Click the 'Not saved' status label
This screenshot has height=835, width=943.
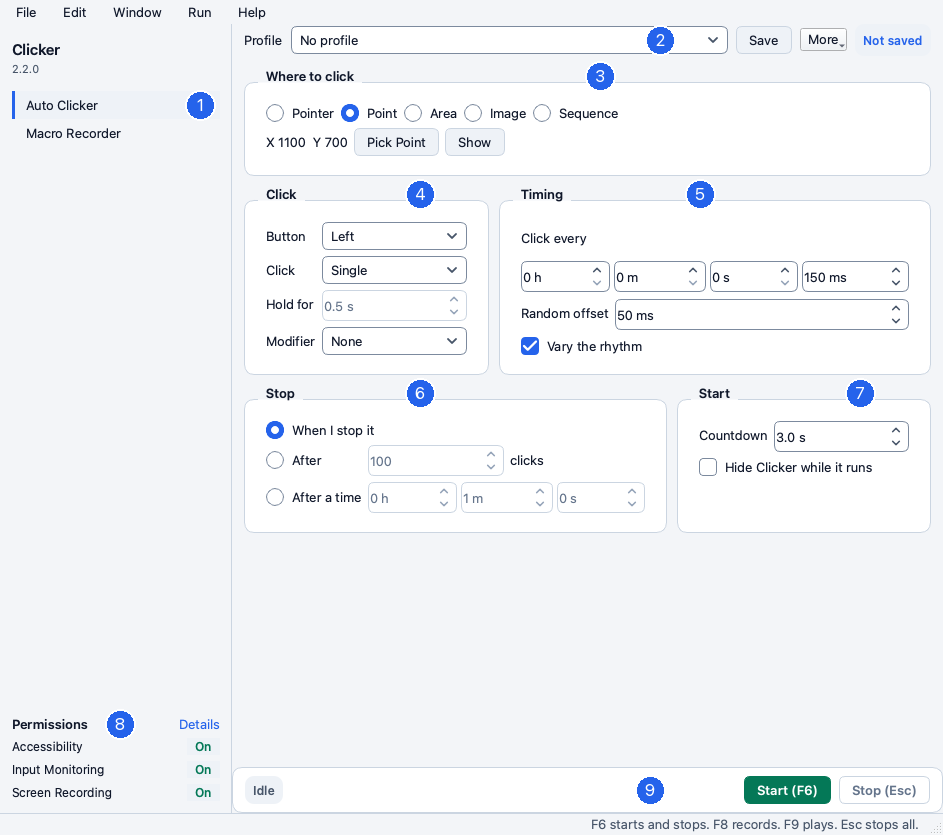pos(892,40)
